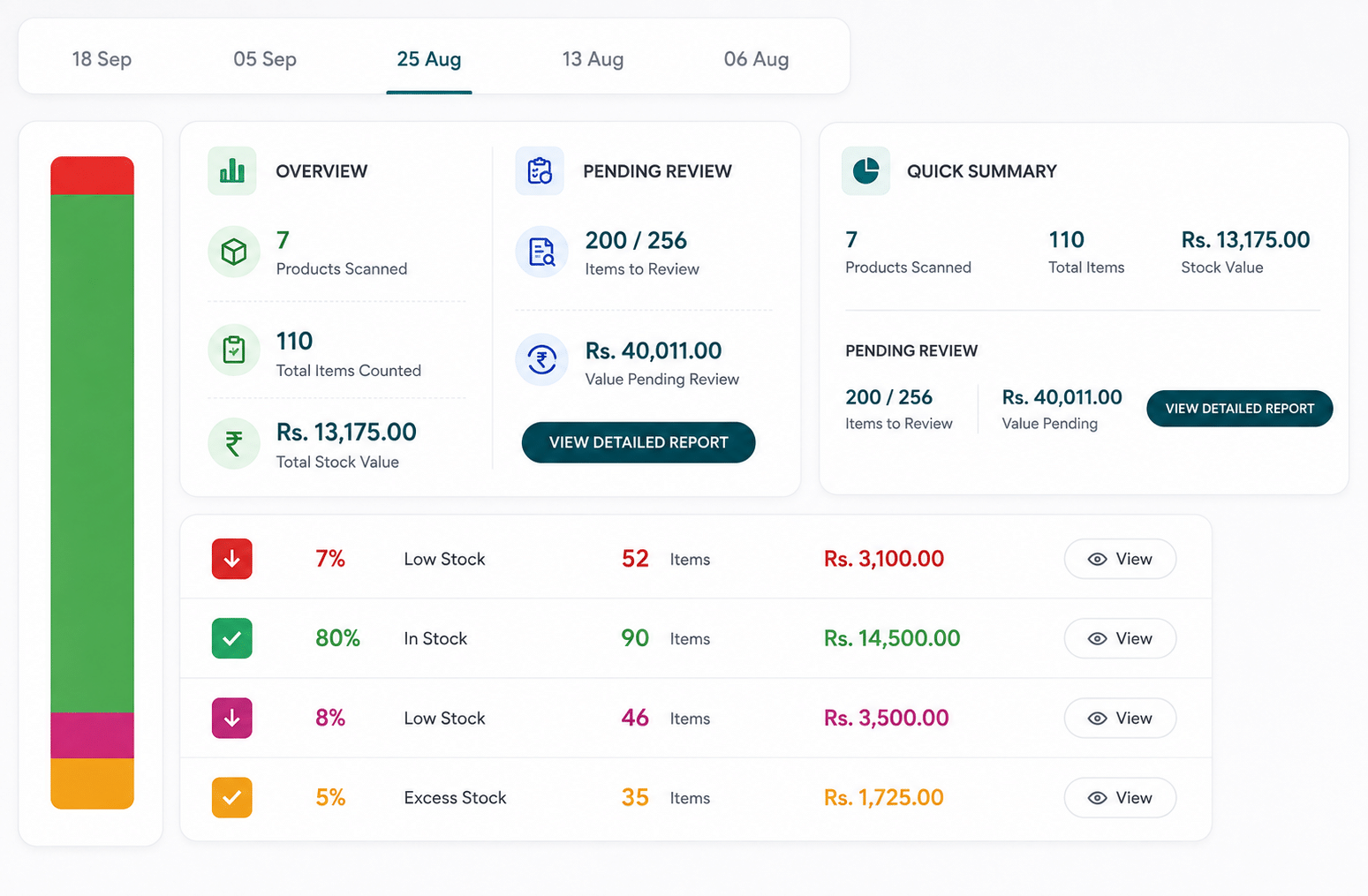Select the 25 Aug tab

[429, 59]
